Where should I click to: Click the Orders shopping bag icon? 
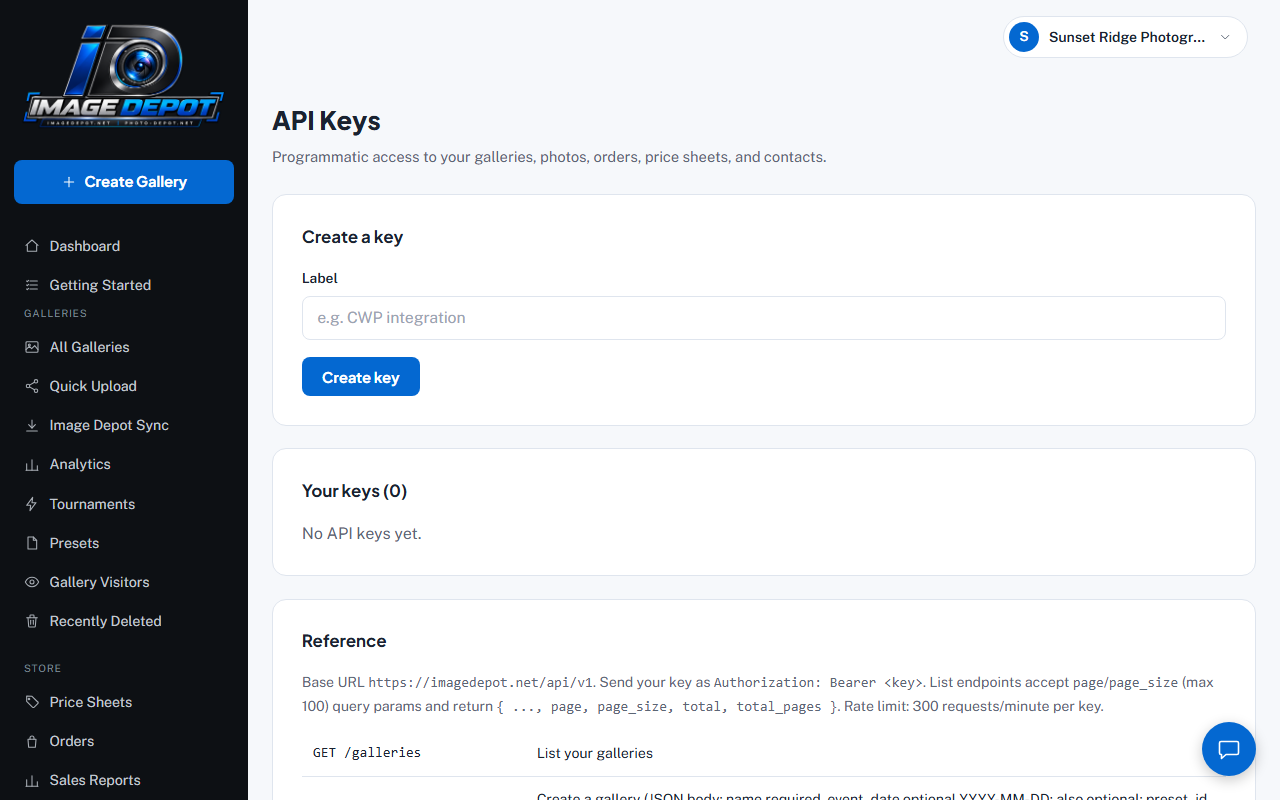tap(32, 741)
